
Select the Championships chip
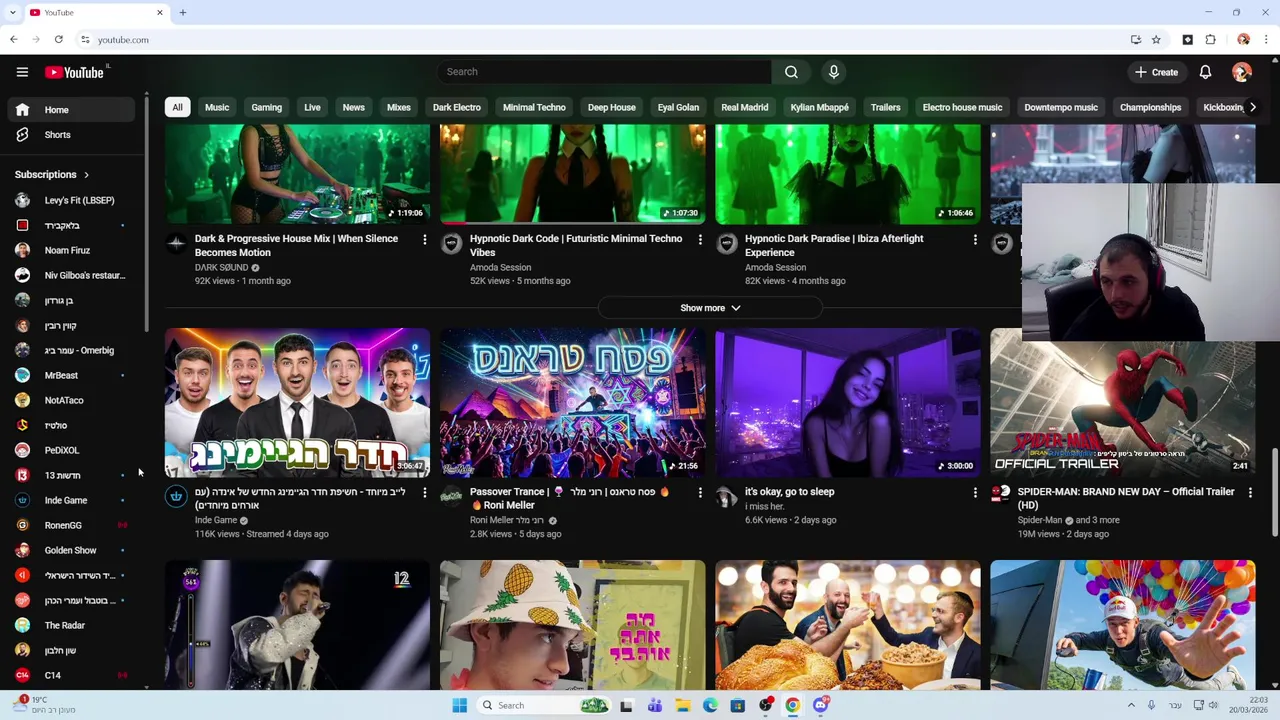(1150, 107)
